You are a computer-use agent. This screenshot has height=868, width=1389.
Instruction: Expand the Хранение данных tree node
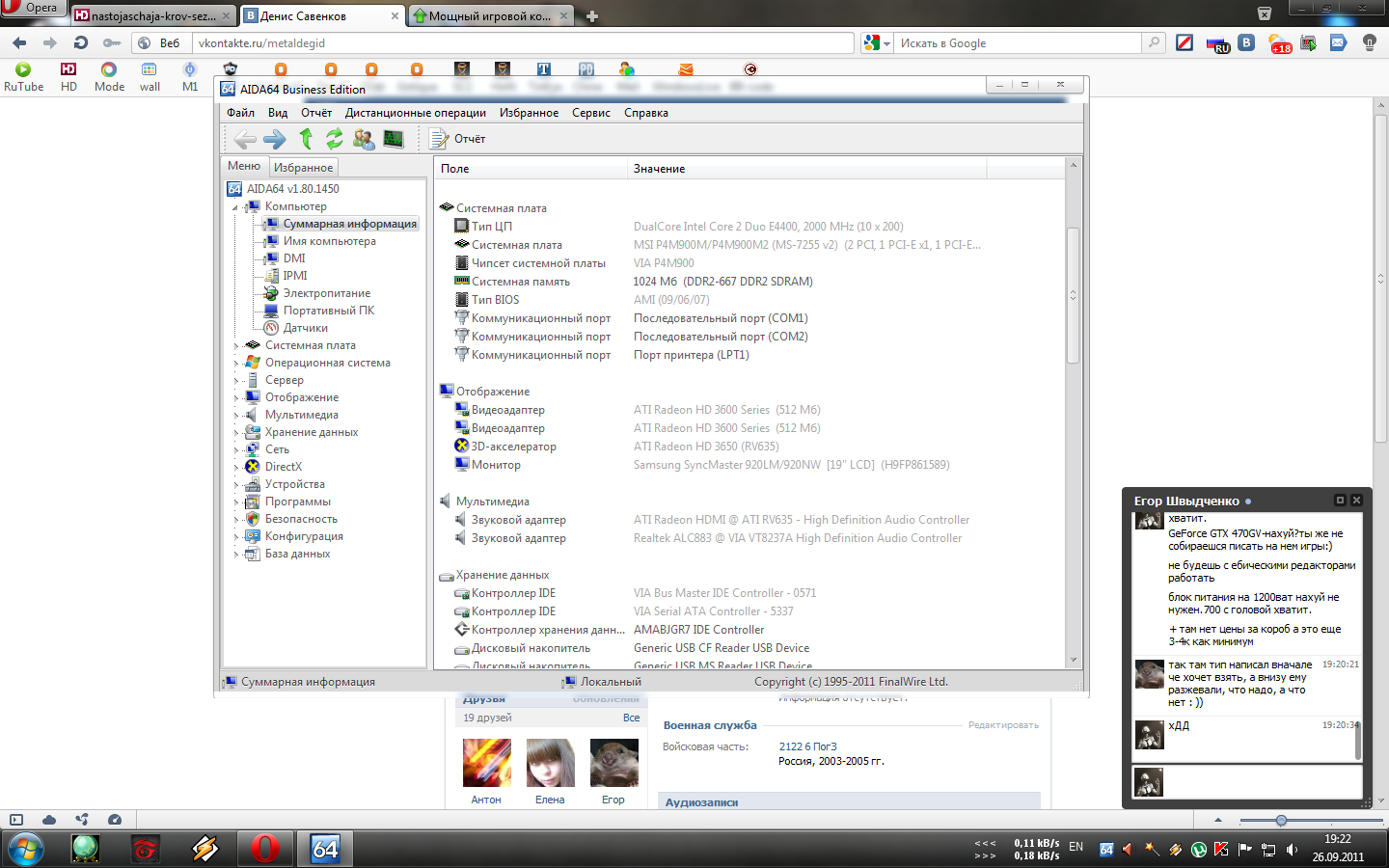234,433
